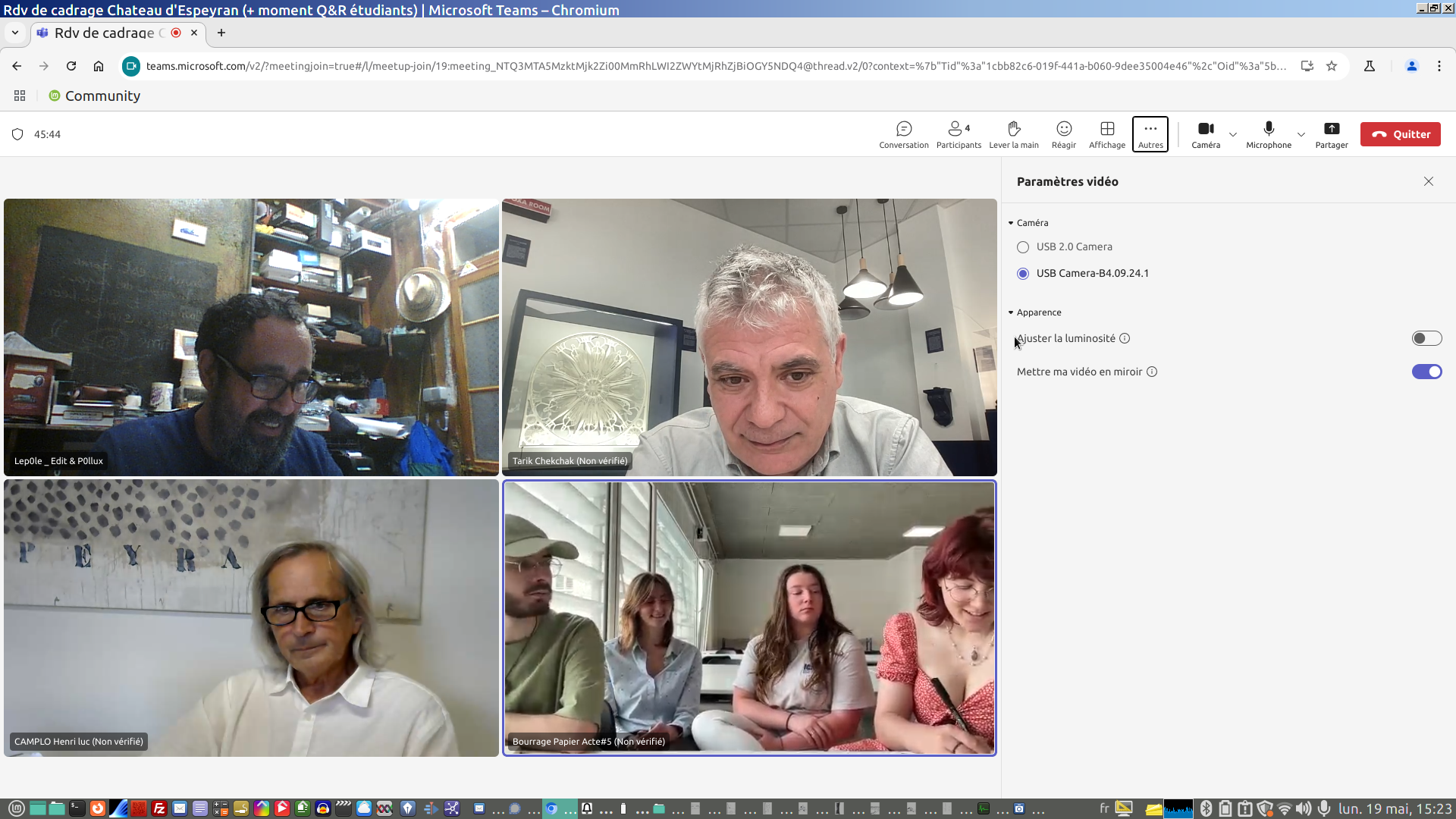Leave the meeting with Quitter

coord(1400,134)
